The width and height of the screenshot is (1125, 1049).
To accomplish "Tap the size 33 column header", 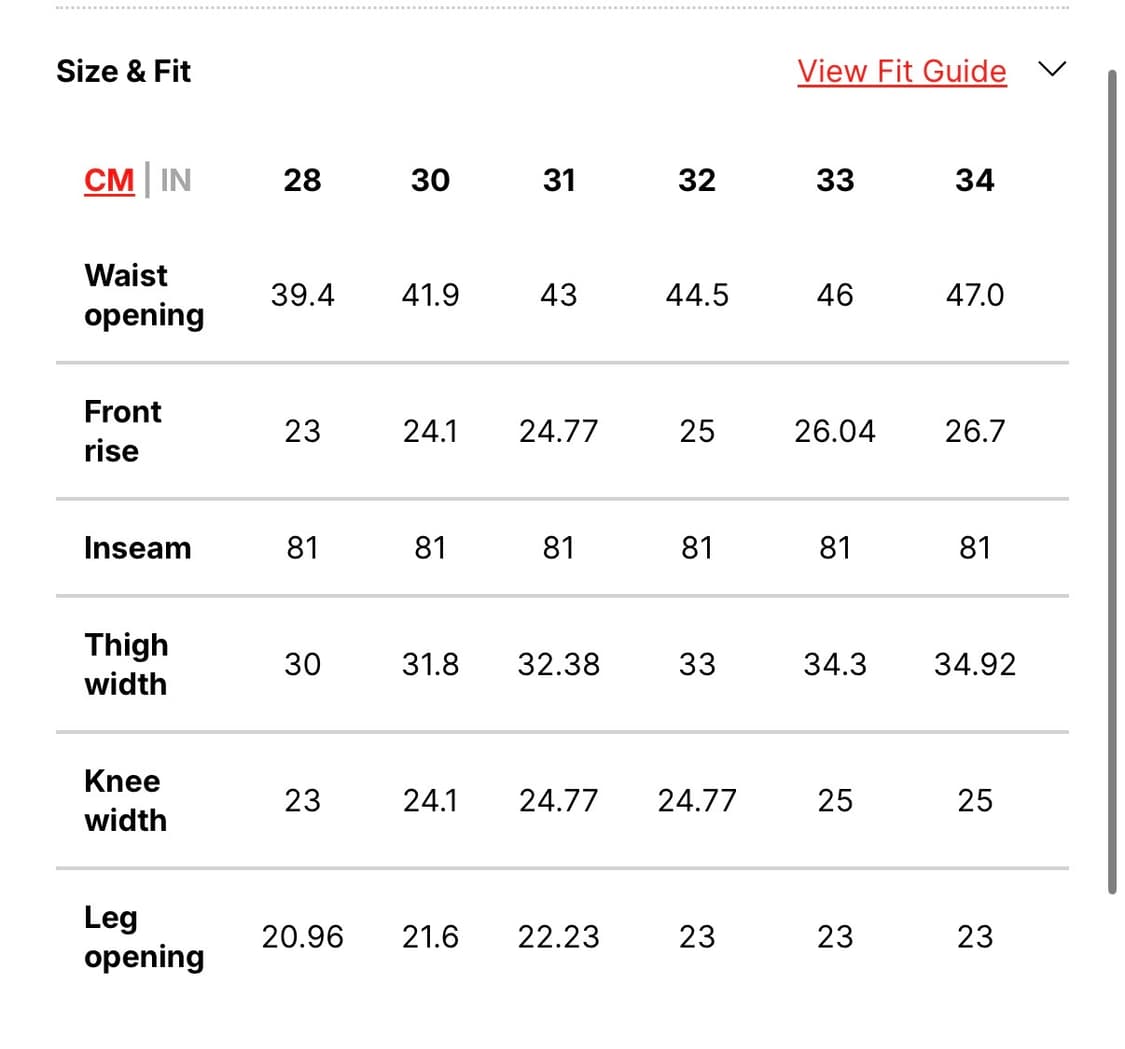I will [835, 180].
